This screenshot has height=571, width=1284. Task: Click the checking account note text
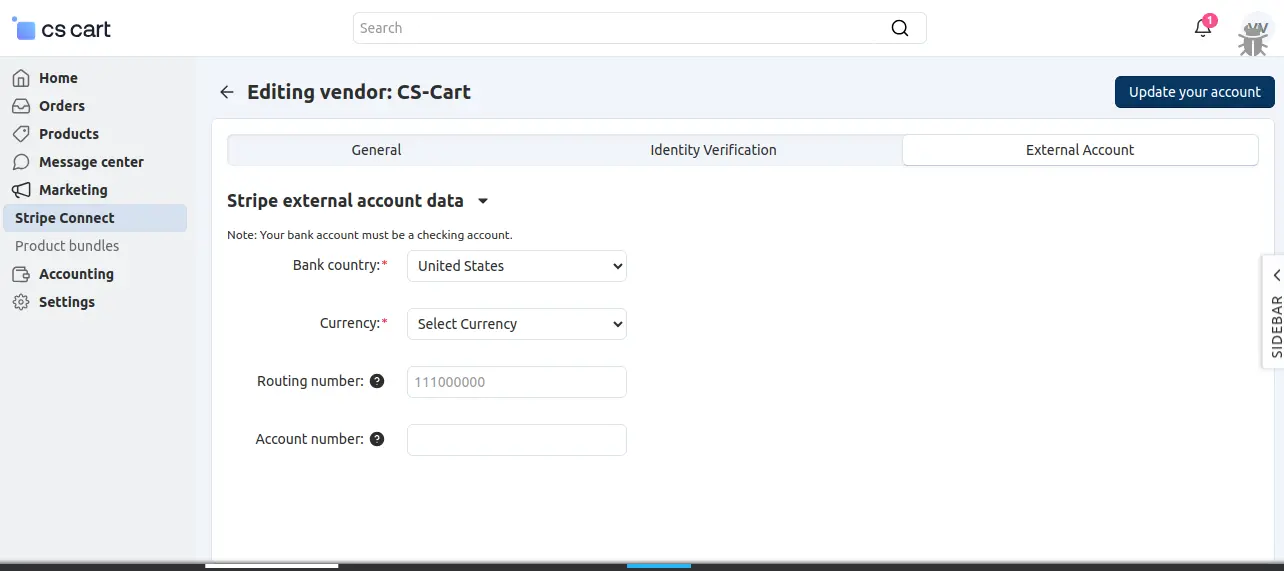tap(370, 235)
